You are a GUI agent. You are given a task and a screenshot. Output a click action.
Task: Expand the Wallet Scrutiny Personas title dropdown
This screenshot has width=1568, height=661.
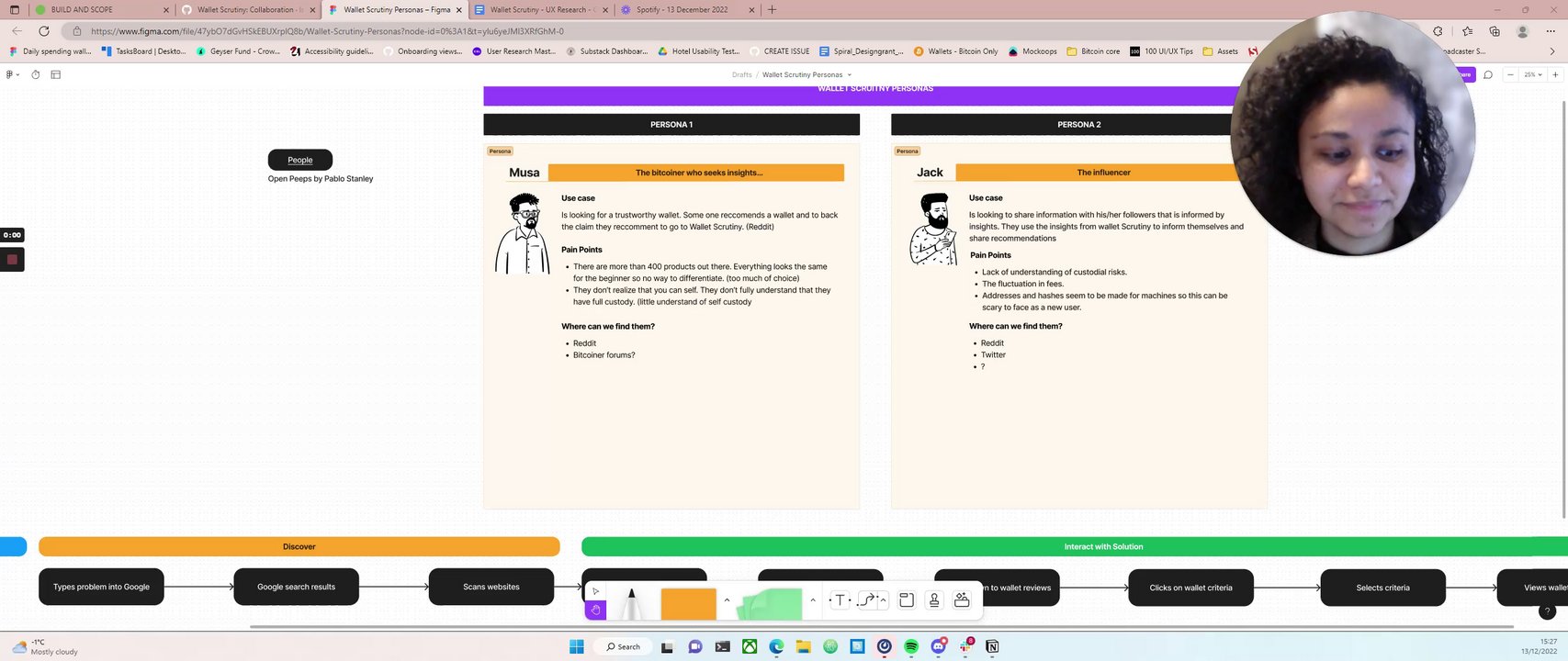(x=849, y=75)
